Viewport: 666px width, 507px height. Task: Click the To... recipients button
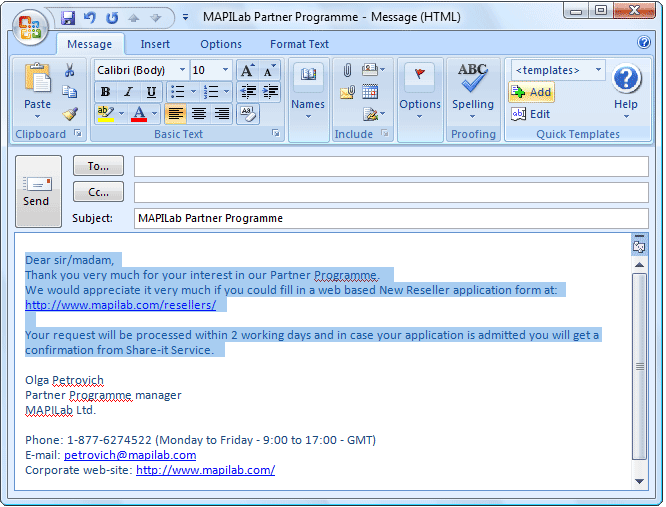(x=98, y=166)
